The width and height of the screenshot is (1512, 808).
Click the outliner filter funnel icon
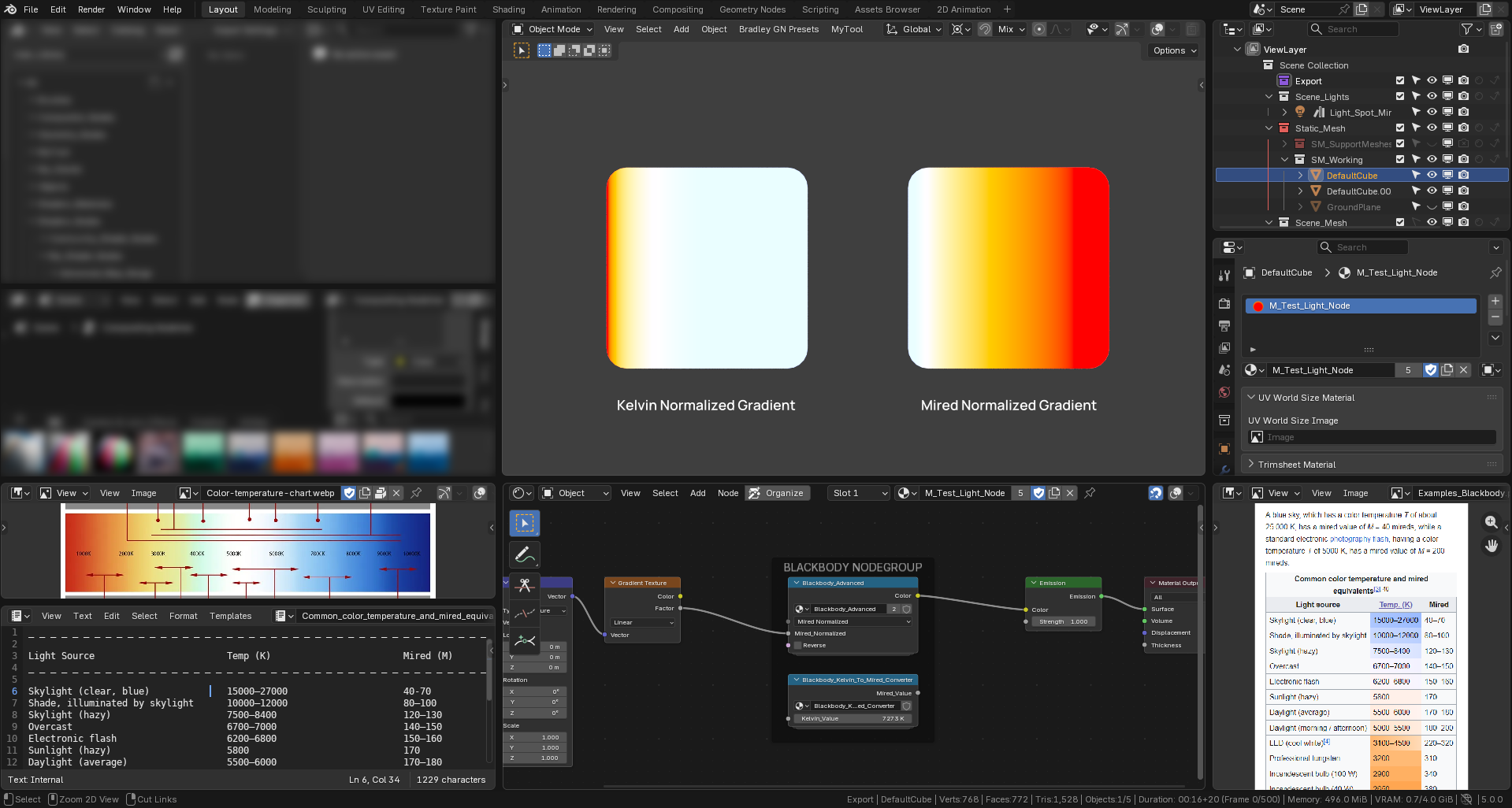click(1467, 29)
